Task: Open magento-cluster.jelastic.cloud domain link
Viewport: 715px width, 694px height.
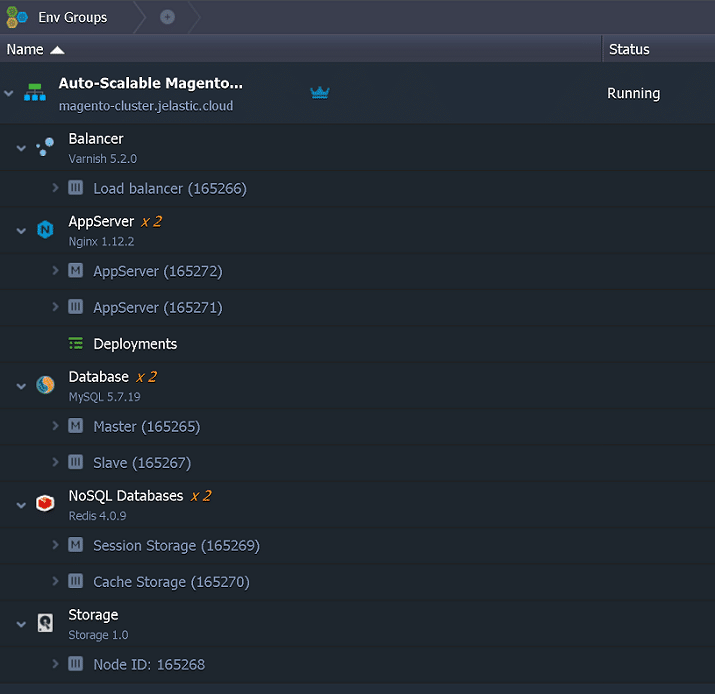Action: [x=146, y=105]
